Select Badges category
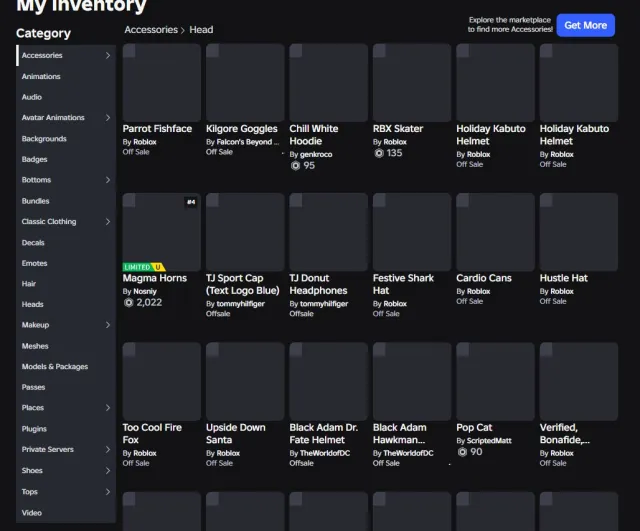The image size is (640, 531). 66,159
